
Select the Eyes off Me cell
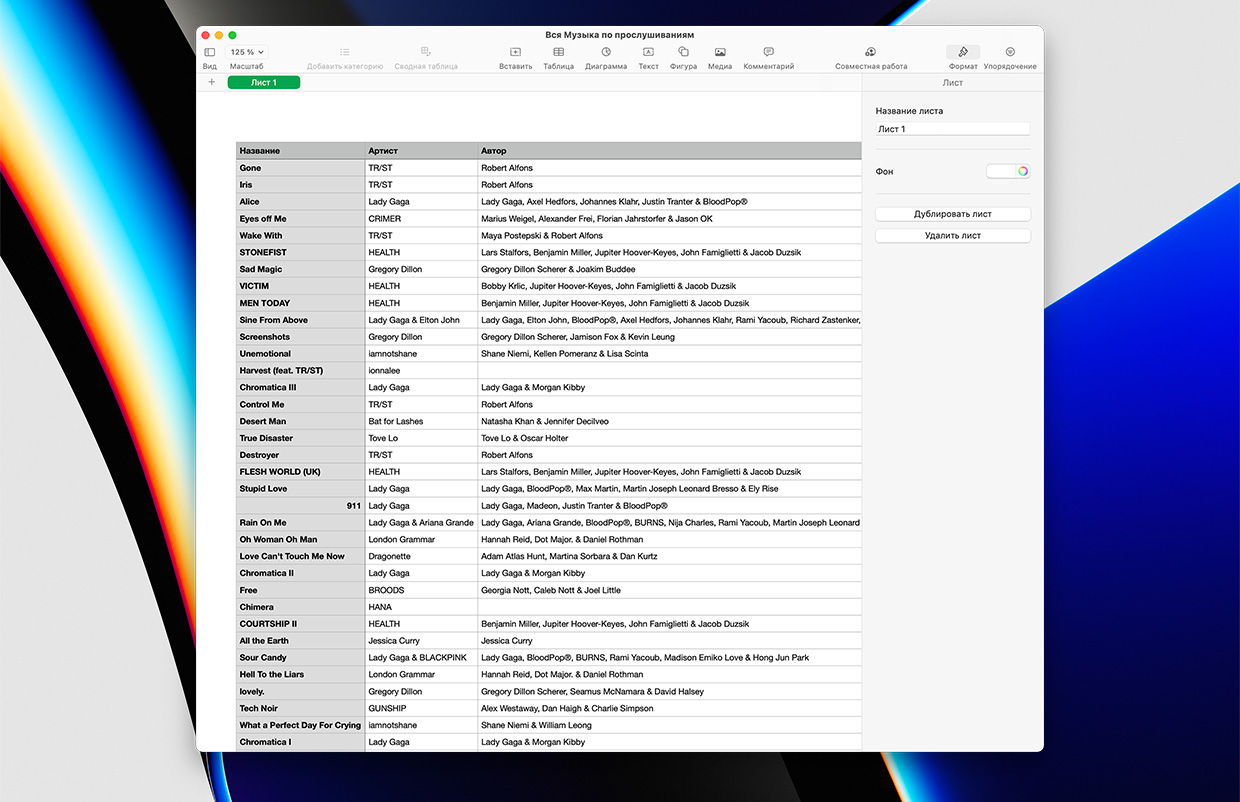(x=300, y=219)
